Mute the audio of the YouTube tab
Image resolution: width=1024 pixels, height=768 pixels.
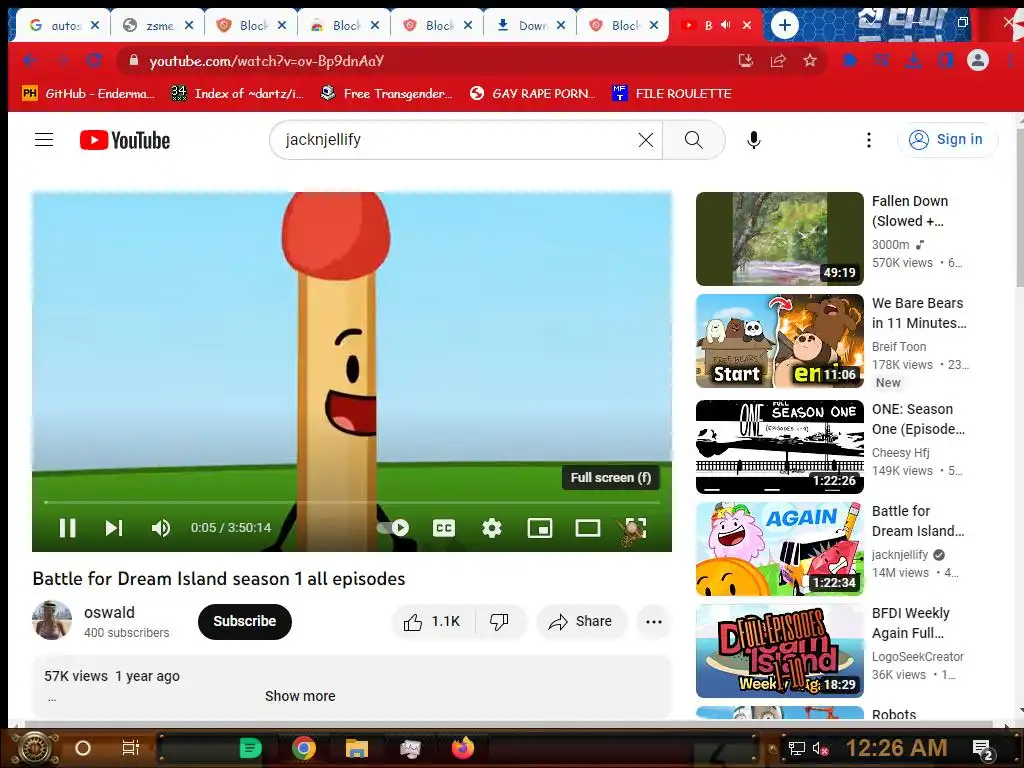(726, 25)
